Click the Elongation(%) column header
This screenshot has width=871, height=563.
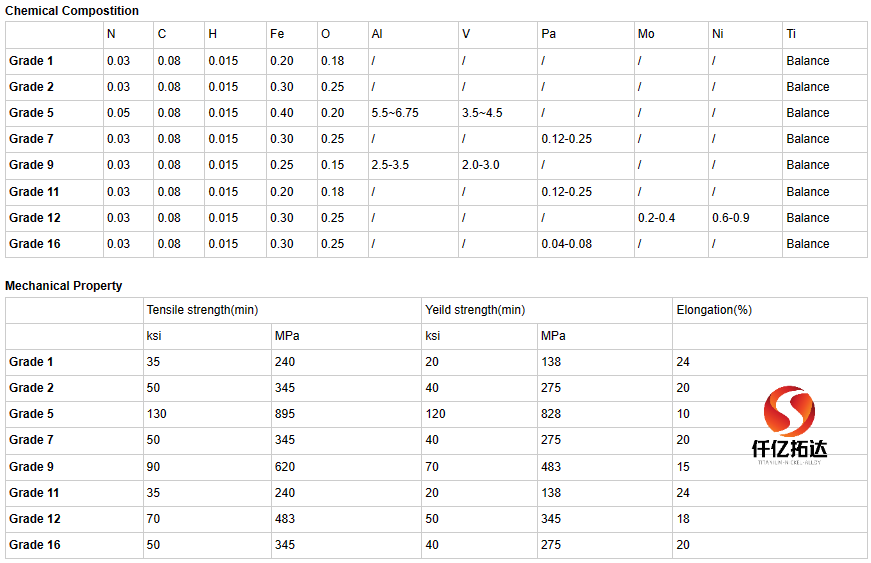click(714, 310)
